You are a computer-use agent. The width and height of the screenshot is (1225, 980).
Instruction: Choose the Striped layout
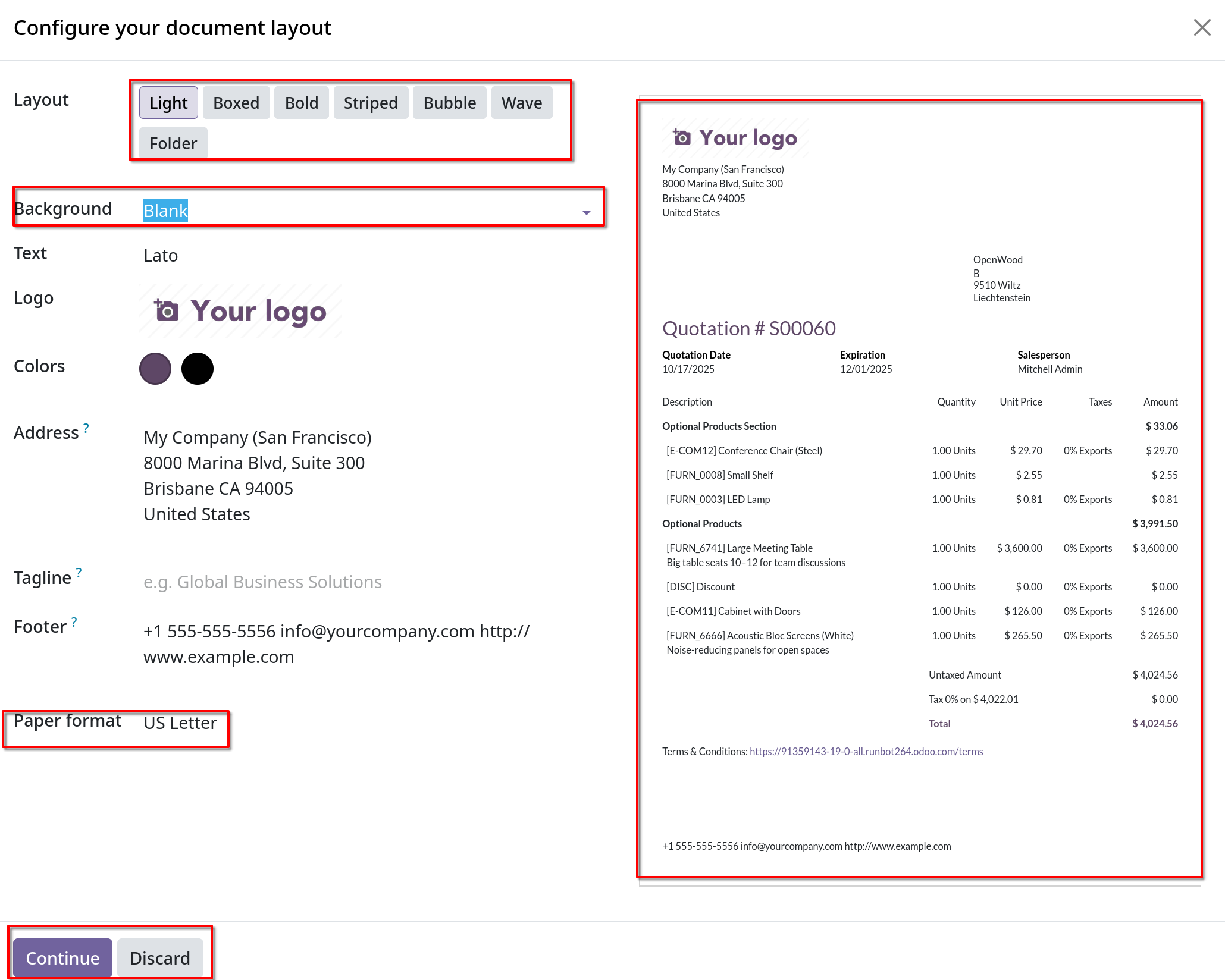click(x=371, y=103)
